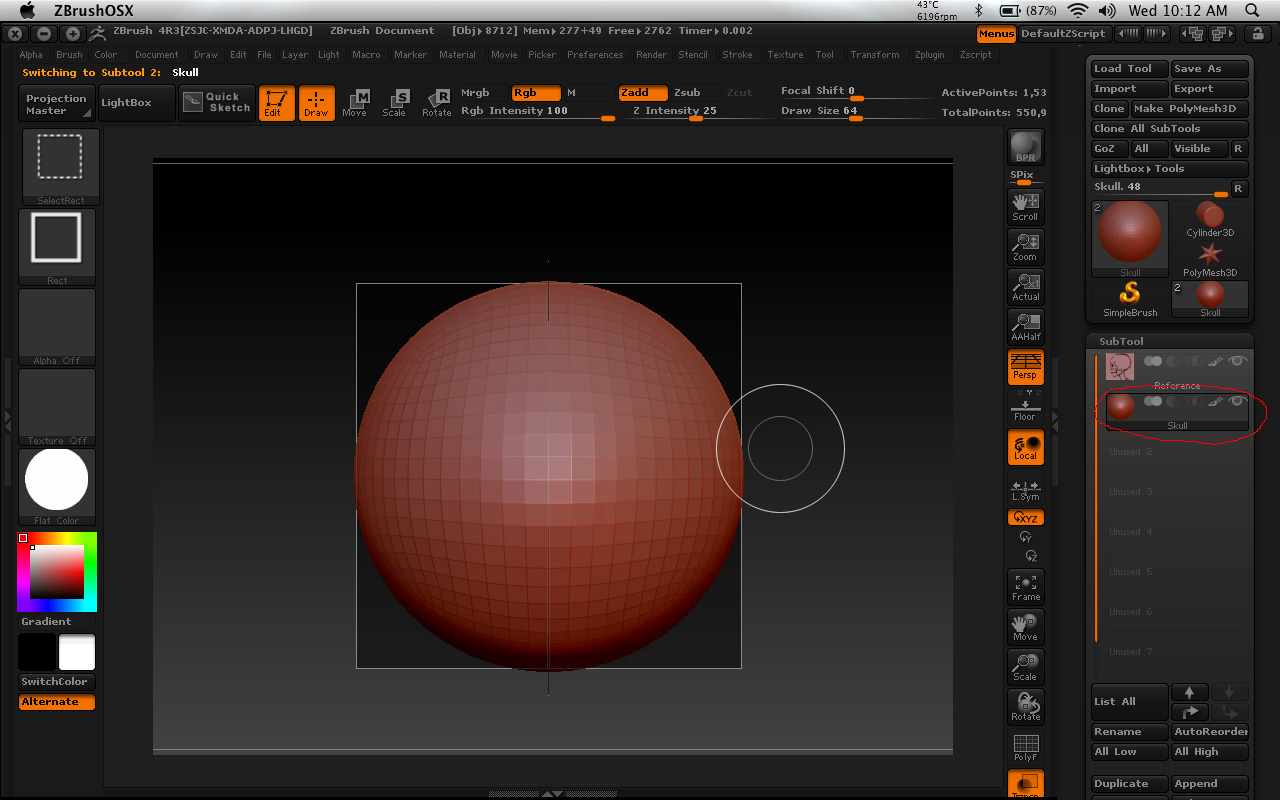Click the Zoom canvas icon
The width and height of the screenshot is (1280, 800).
(x=1025, y=246)
